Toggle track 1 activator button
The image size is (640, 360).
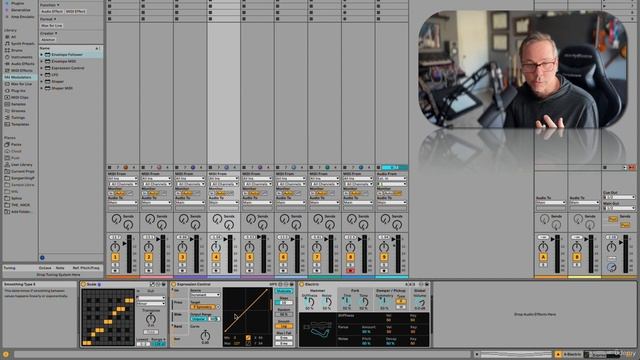[x=115, y=257]
